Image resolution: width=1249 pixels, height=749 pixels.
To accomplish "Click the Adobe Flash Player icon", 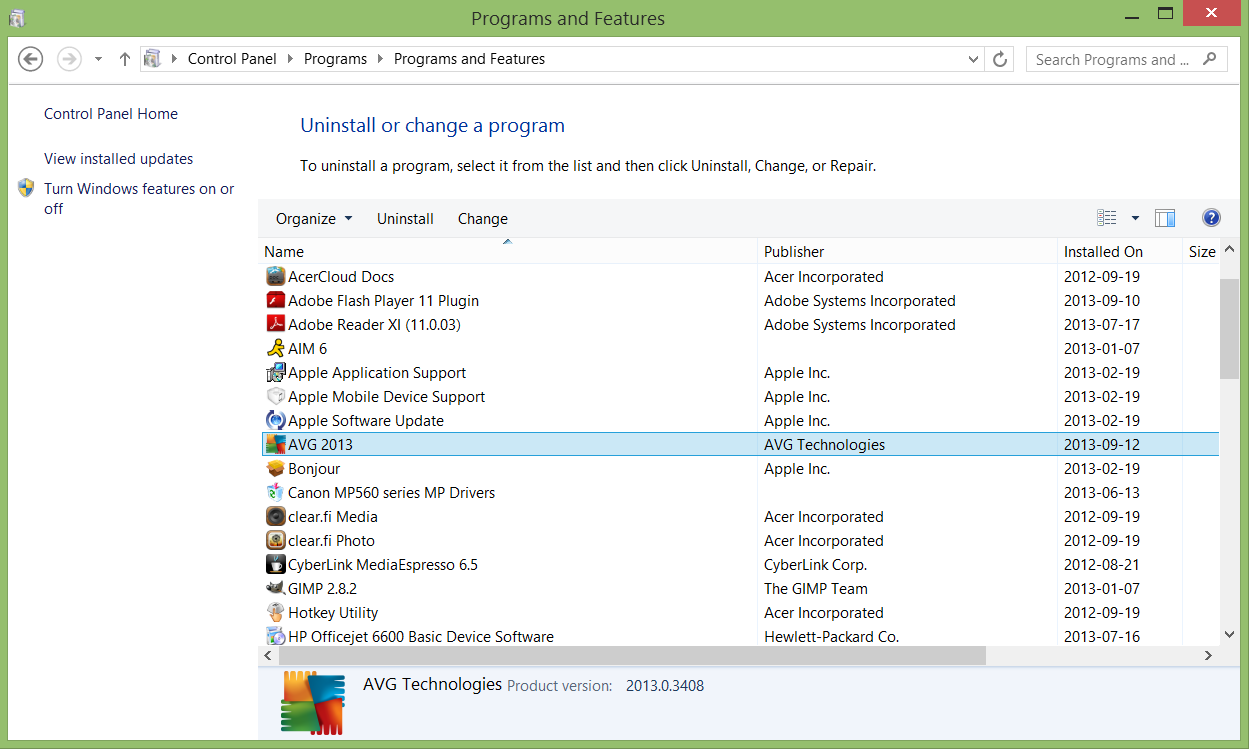I will (x=276, y=301).
